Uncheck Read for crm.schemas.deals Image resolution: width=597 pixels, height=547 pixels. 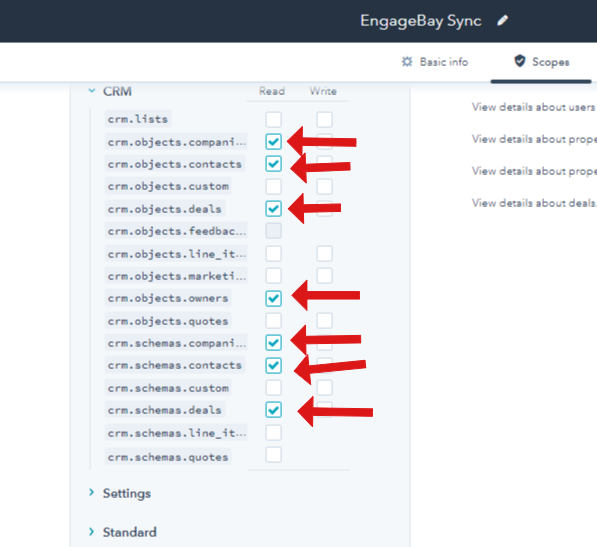coord(273,410)
